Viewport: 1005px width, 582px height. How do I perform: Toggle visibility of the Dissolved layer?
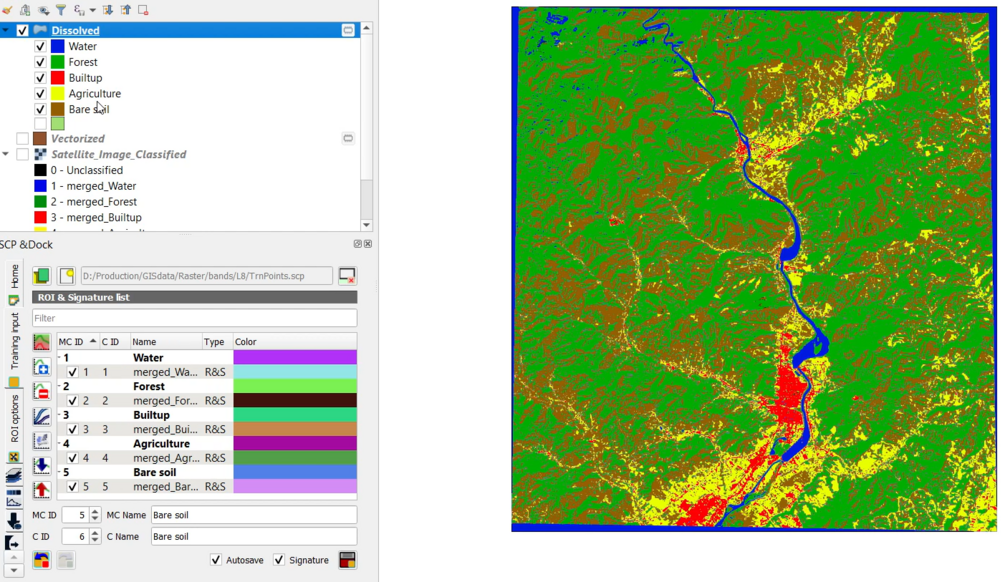[22, 30]
